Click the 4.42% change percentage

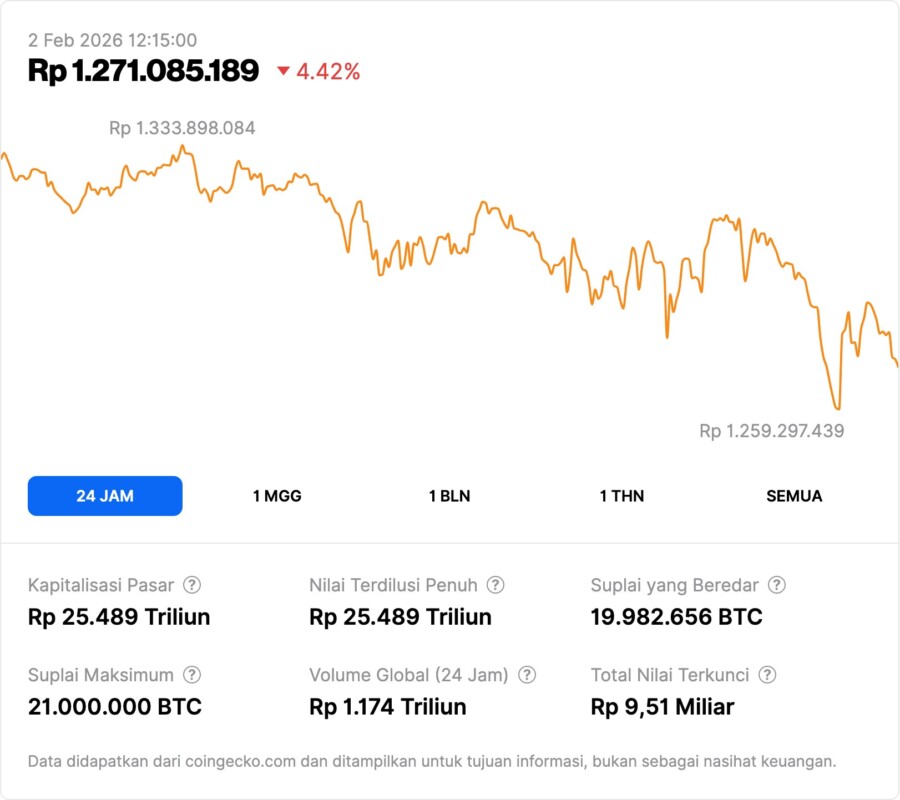coord(328,71)
